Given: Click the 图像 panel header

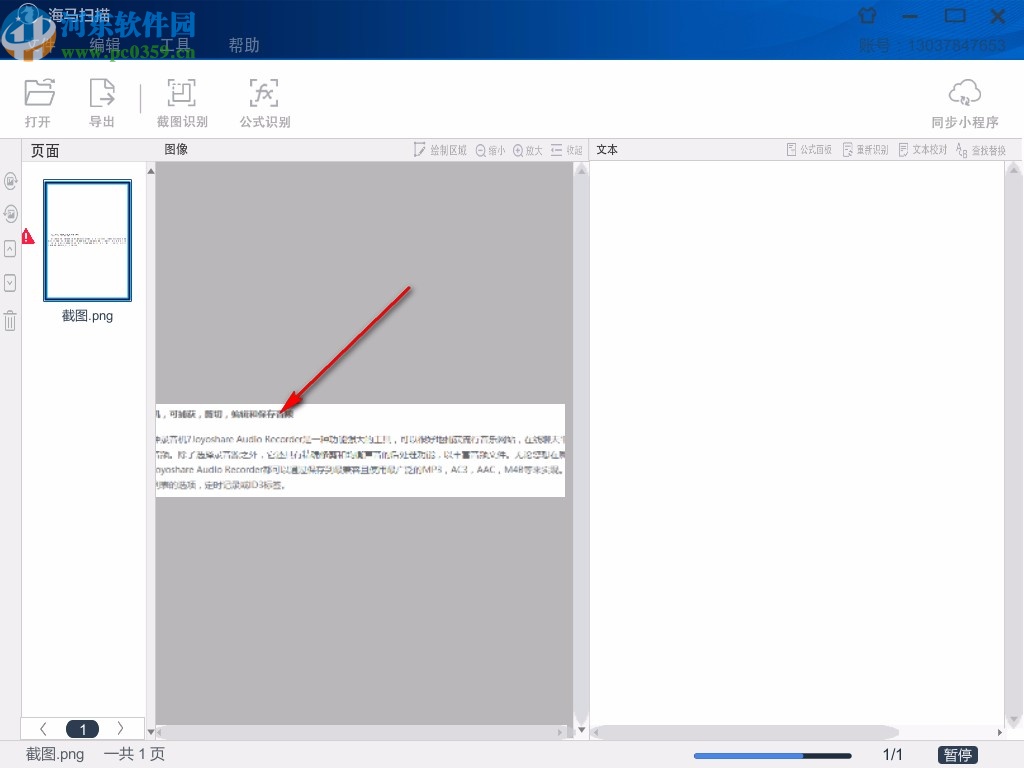Looking at the screenshot, I should click(x=176, y=149).
